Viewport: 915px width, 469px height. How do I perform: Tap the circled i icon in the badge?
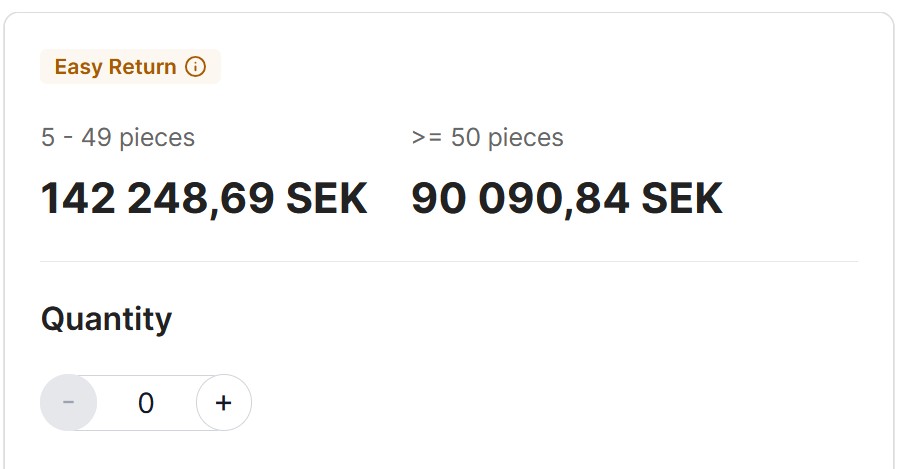(196, 67)
